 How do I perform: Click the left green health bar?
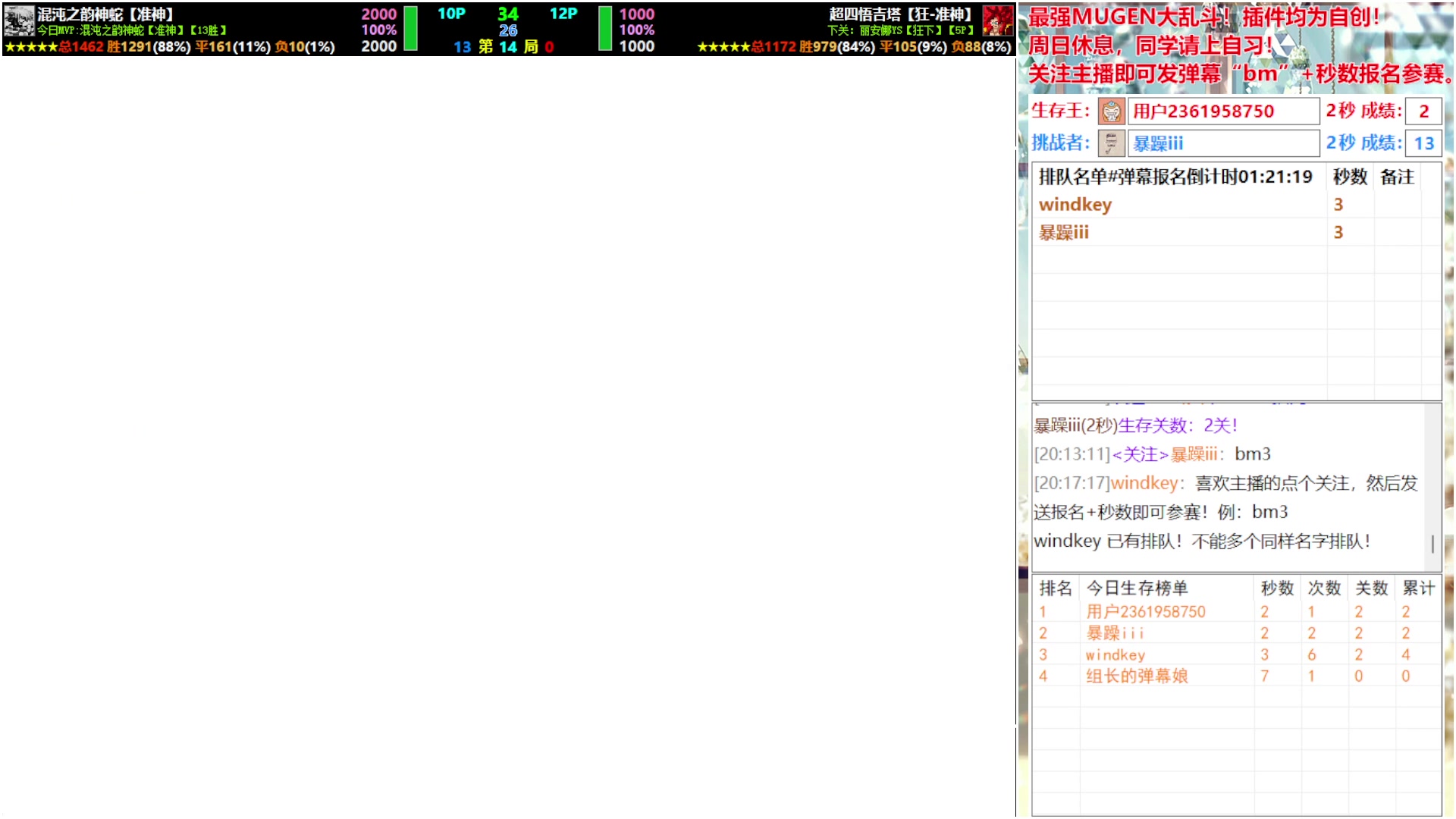click(410, 28)
